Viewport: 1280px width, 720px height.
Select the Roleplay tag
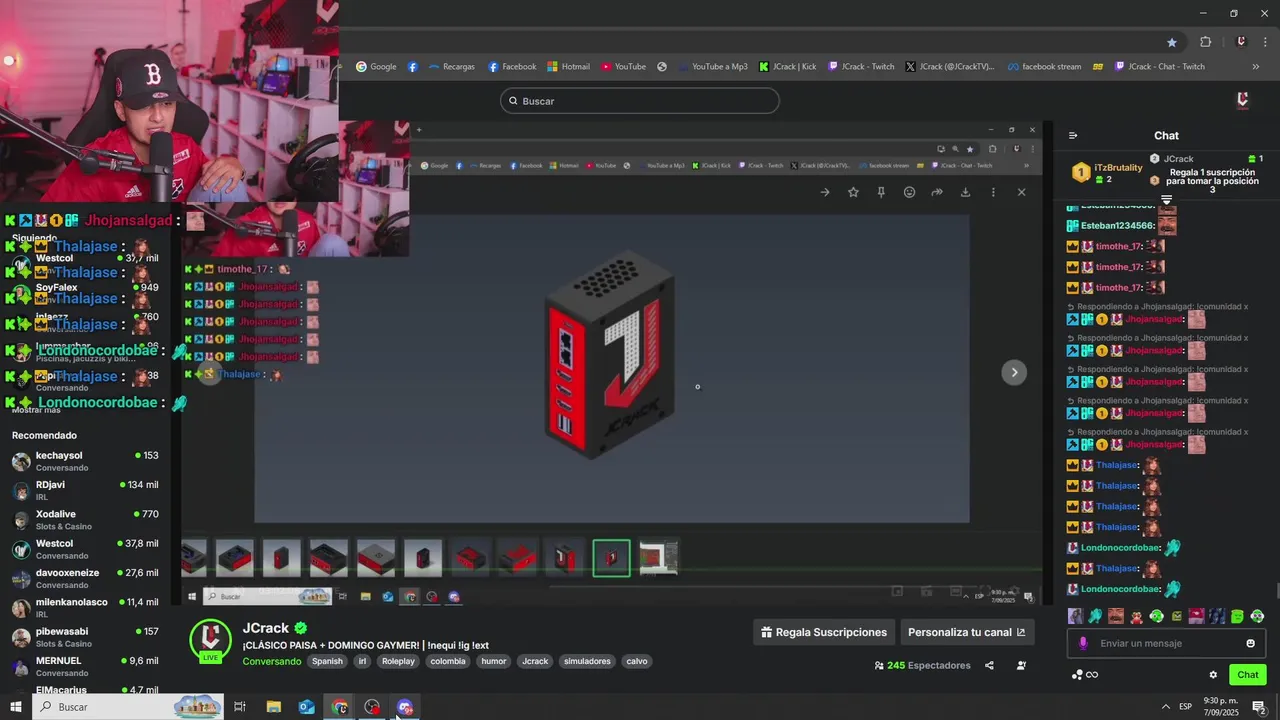coord(398,661)
